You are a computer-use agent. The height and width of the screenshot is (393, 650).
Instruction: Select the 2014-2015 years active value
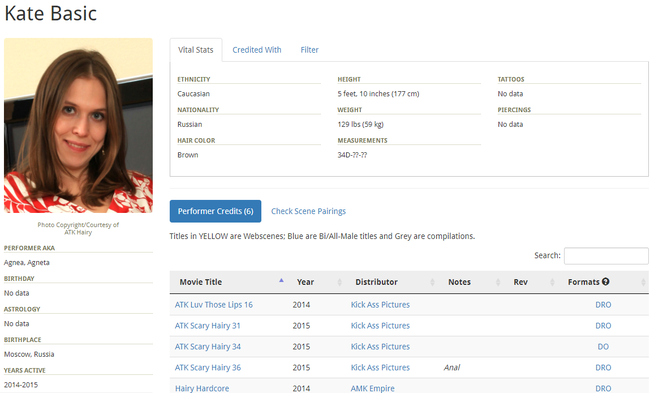(x=21, y=385)
